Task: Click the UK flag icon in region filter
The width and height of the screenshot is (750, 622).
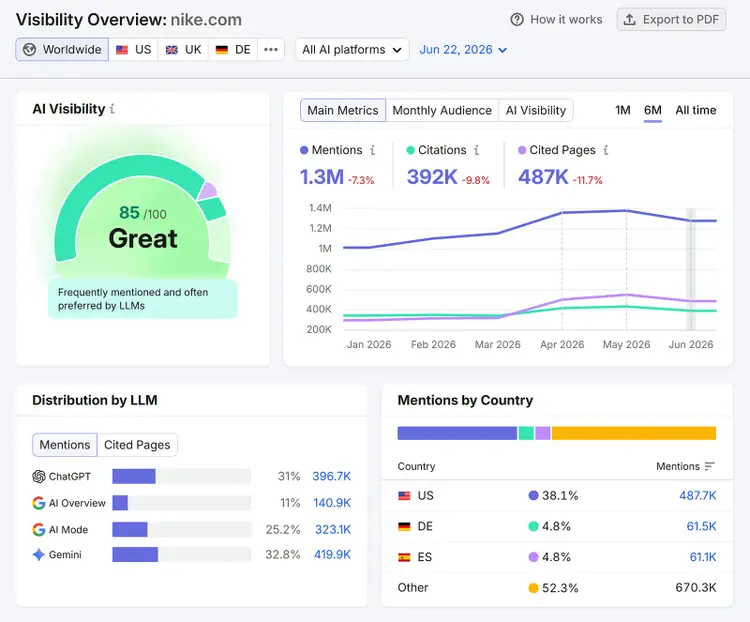Action: pos(172,50)
